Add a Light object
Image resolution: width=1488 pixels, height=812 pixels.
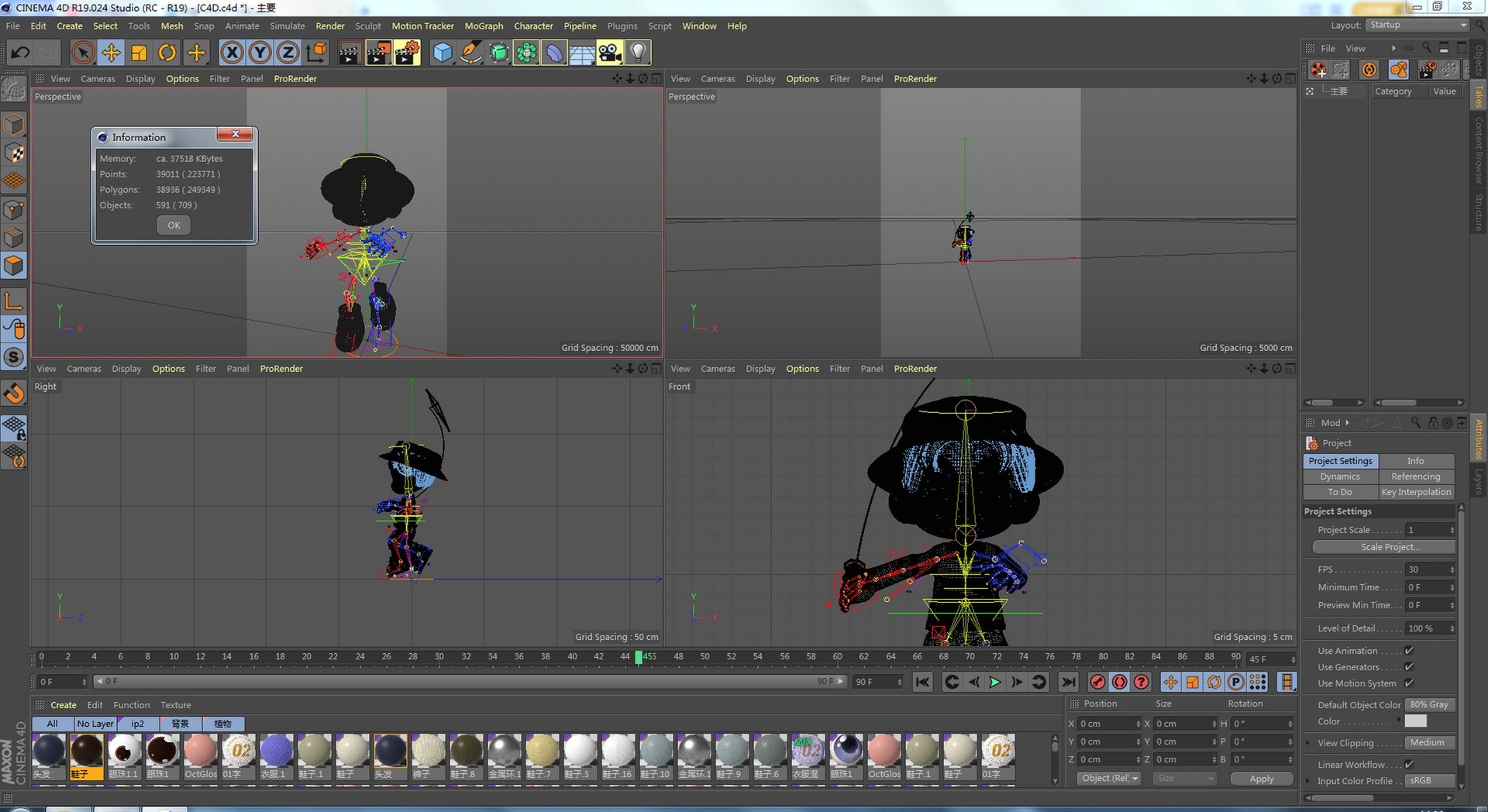[x=638, y=53]
